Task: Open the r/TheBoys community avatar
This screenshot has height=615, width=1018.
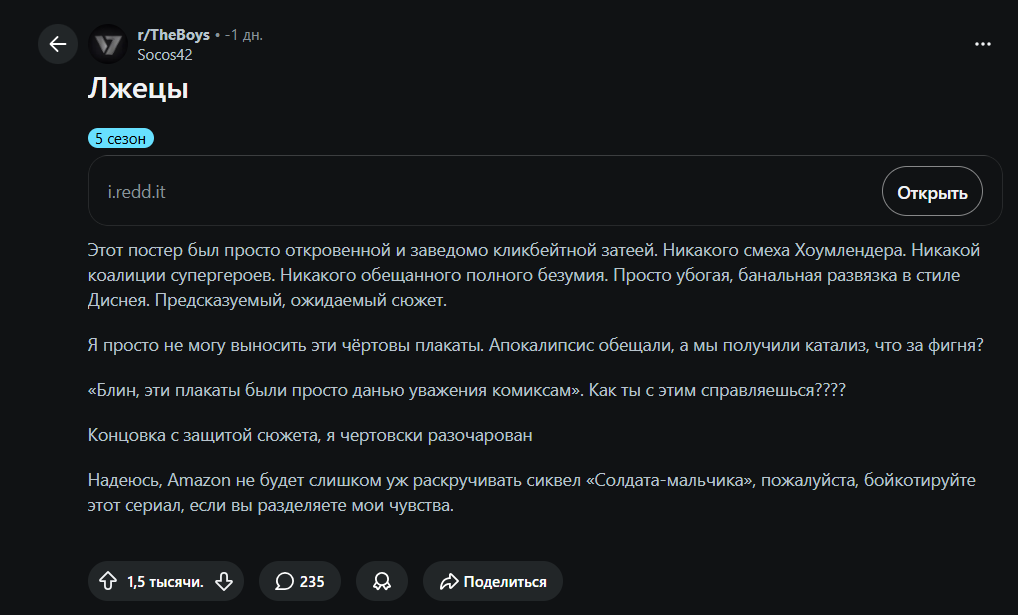Action: point(108,44)
